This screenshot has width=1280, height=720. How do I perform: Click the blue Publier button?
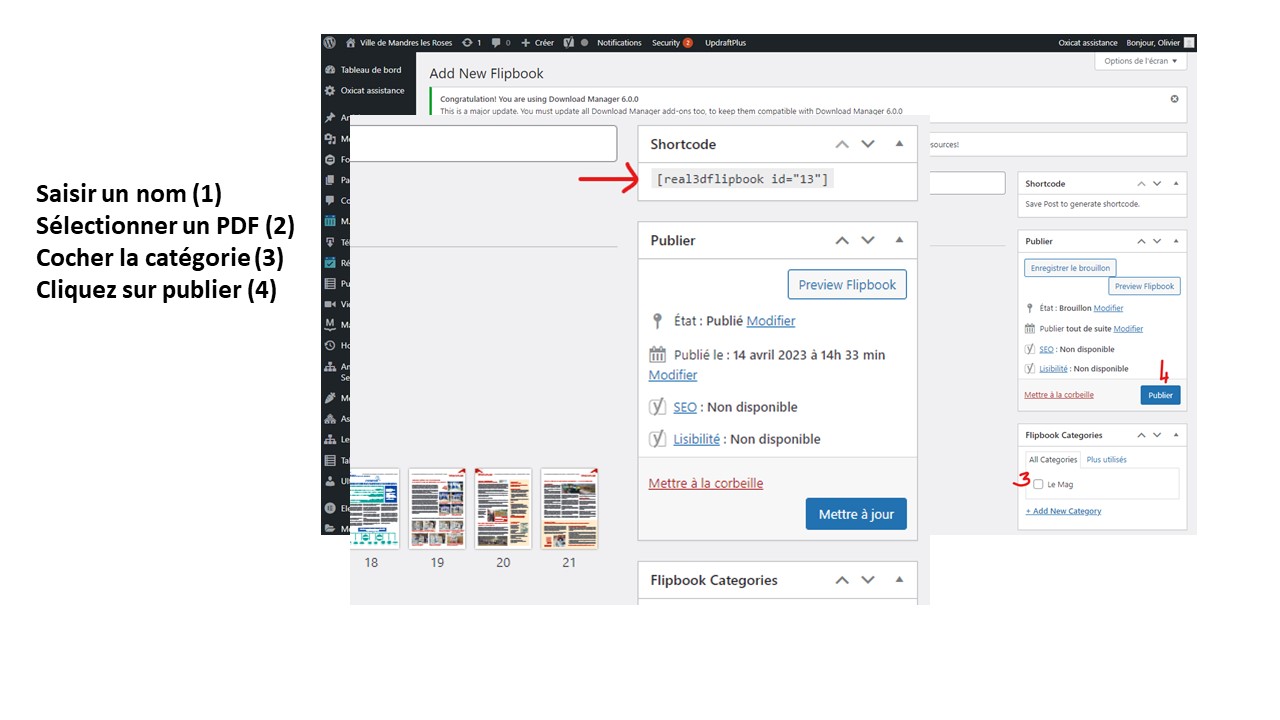[x=1160, y=395]
